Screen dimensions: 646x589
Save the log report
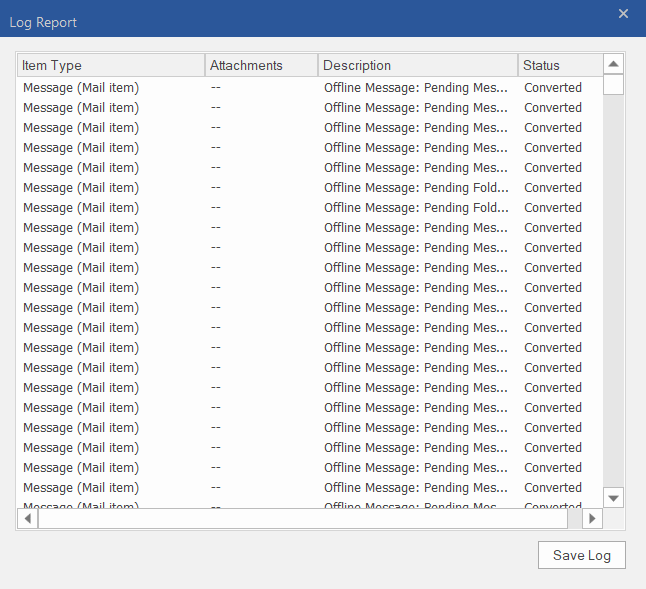(581, 555)
